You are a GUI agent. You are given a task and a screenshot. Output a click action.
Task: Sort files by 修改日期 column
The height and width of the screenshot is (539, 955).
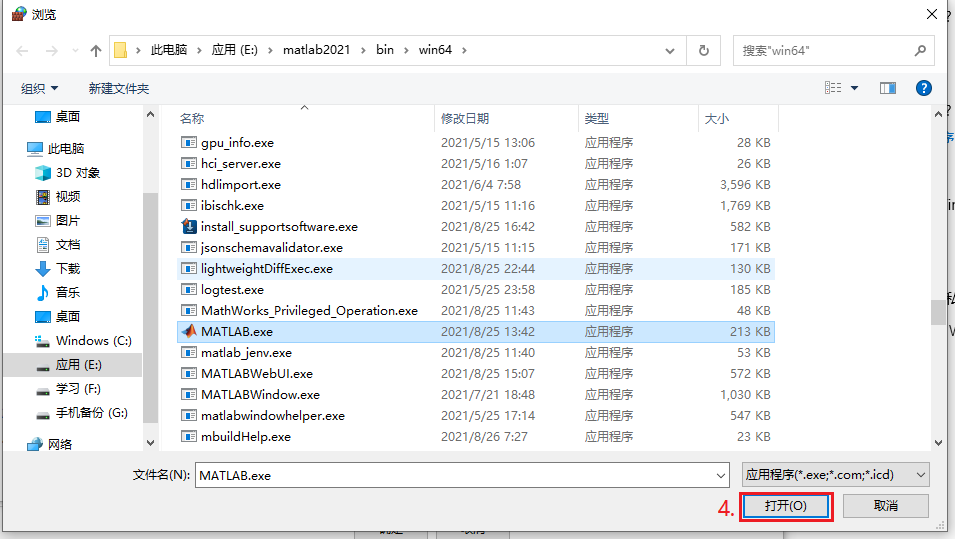click(465, 119)
